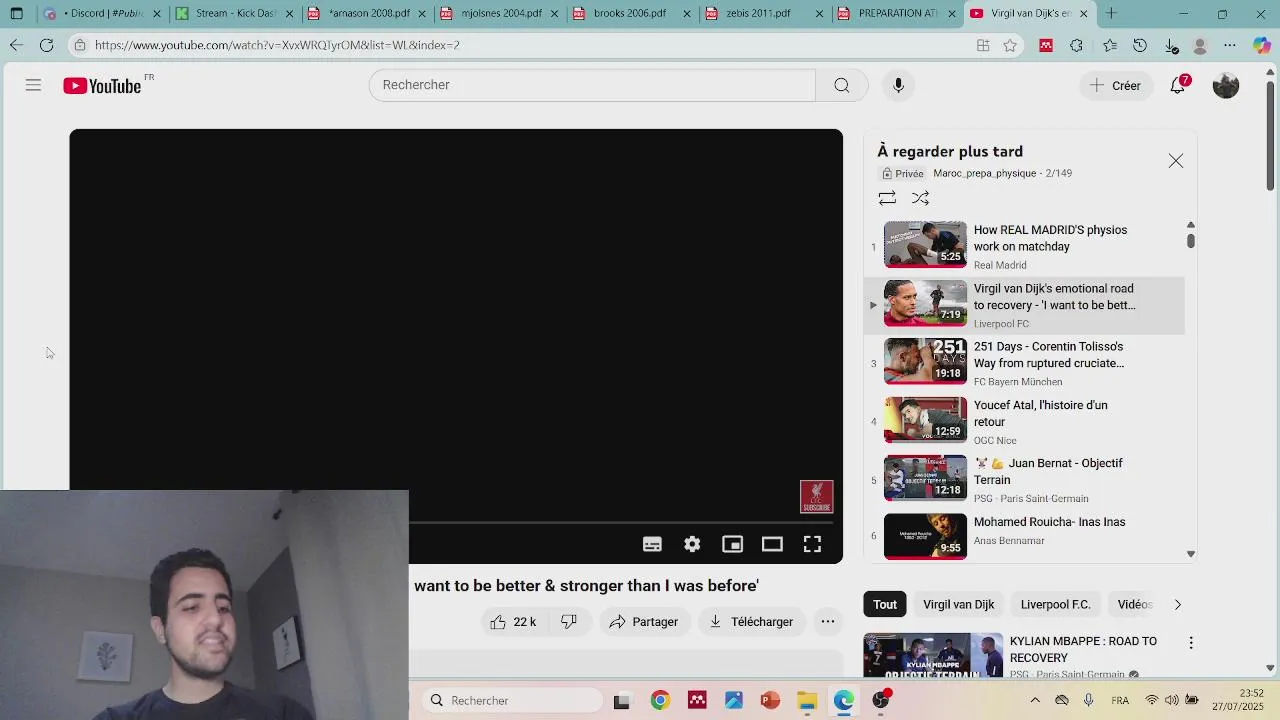Screen dimensions: 1280x720
Task: Open a new browser tab
Action: 1111,14
